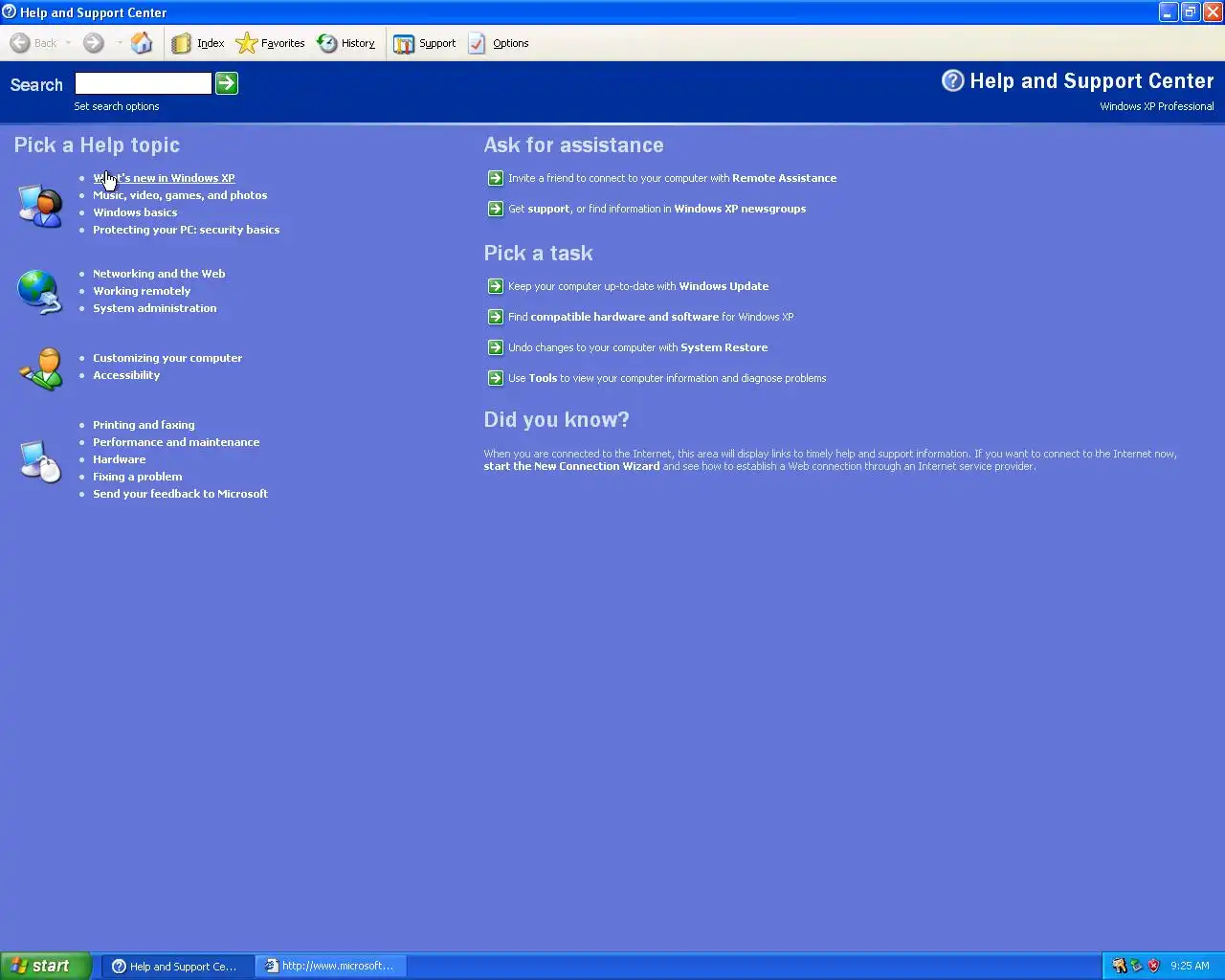Open Customizing your computer topic
Screen dimensions: 1225x980
pyautogui.click(x=167, y=358)
